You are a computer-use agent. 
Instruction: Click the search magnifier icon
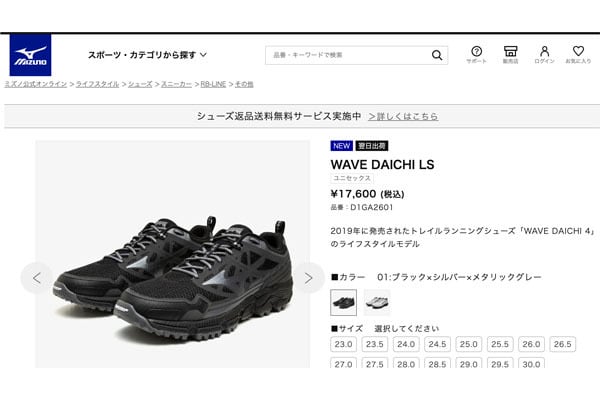click(437, 55)
